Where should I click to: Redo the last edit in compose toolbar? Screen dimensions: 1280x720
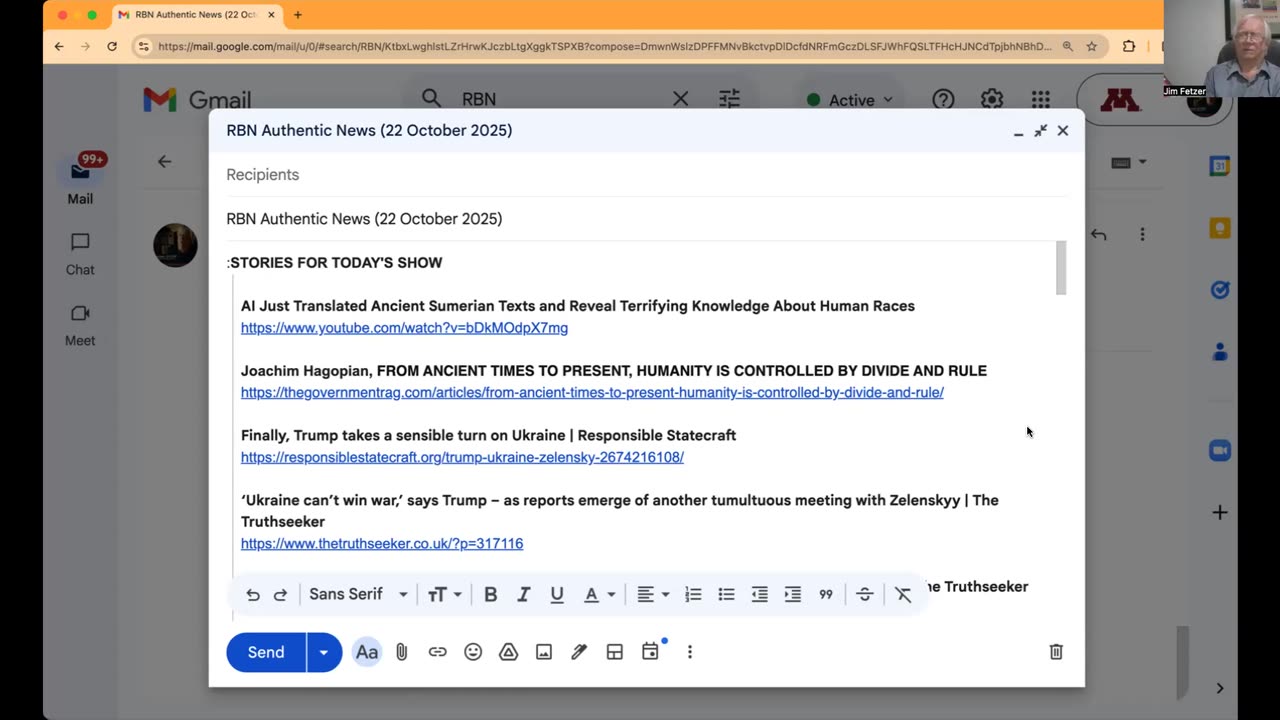click(281, 595)
